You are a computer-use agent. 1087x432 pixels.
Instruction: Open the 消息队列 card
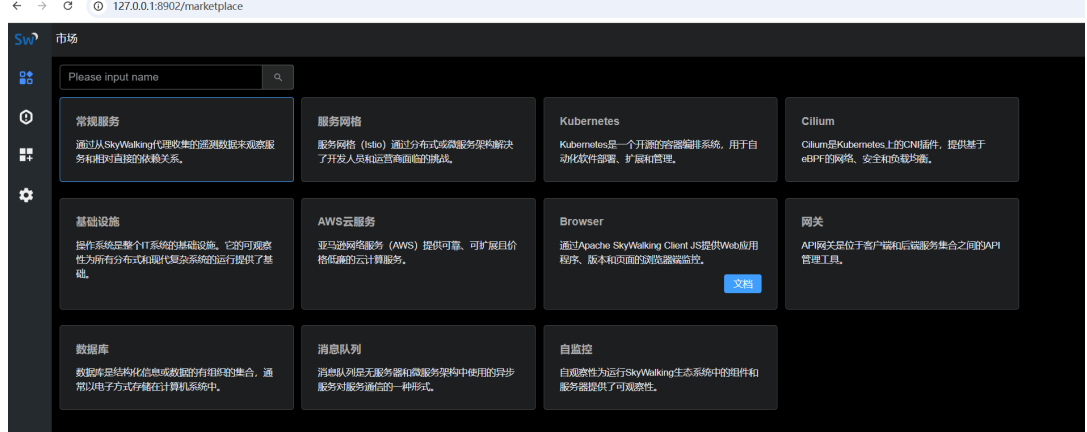[418, 368]
